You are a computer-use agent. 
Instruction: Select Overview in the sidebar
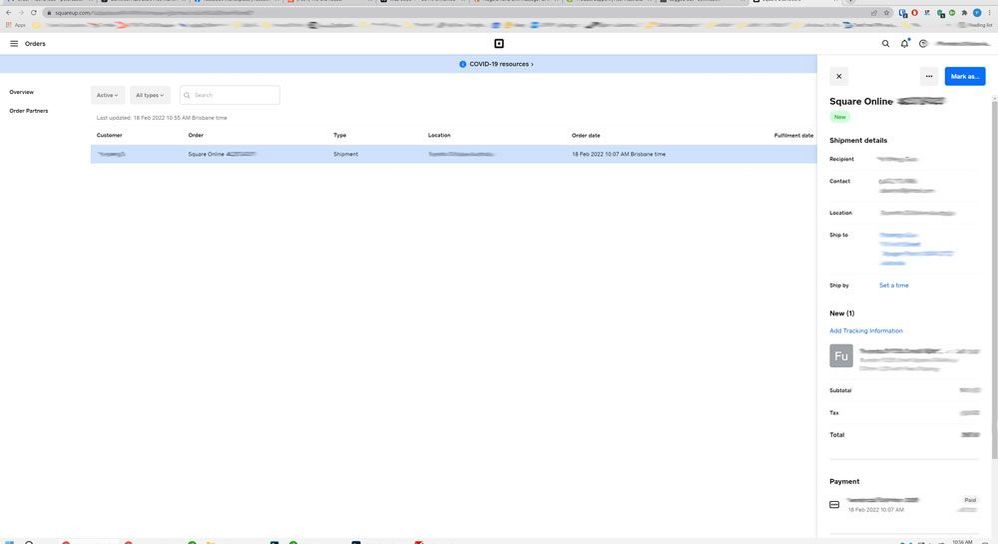[22, 92]
